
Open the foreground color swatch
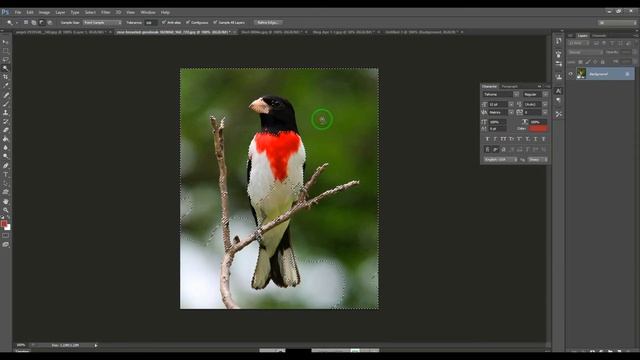4,224
